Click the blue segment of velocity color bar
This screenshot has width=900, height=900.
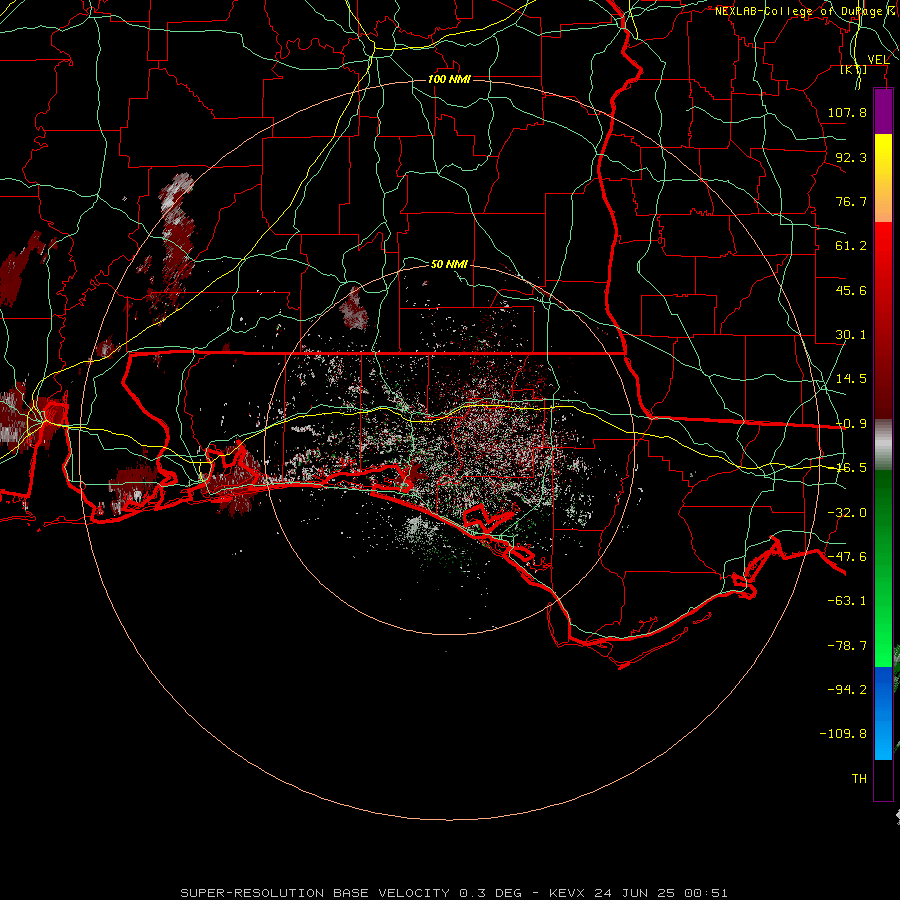point(883,713)
